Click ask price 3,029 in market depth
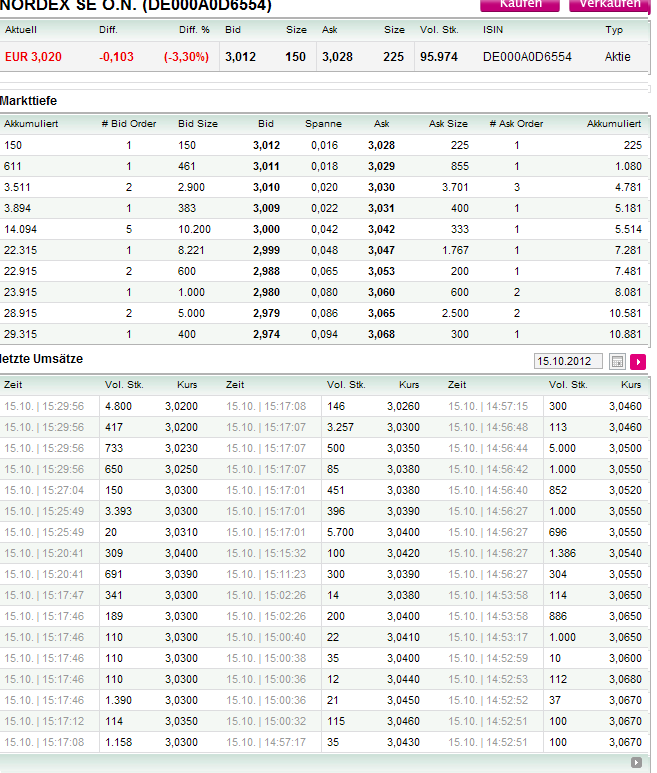 pyautogui.click(x=381, y=166)
